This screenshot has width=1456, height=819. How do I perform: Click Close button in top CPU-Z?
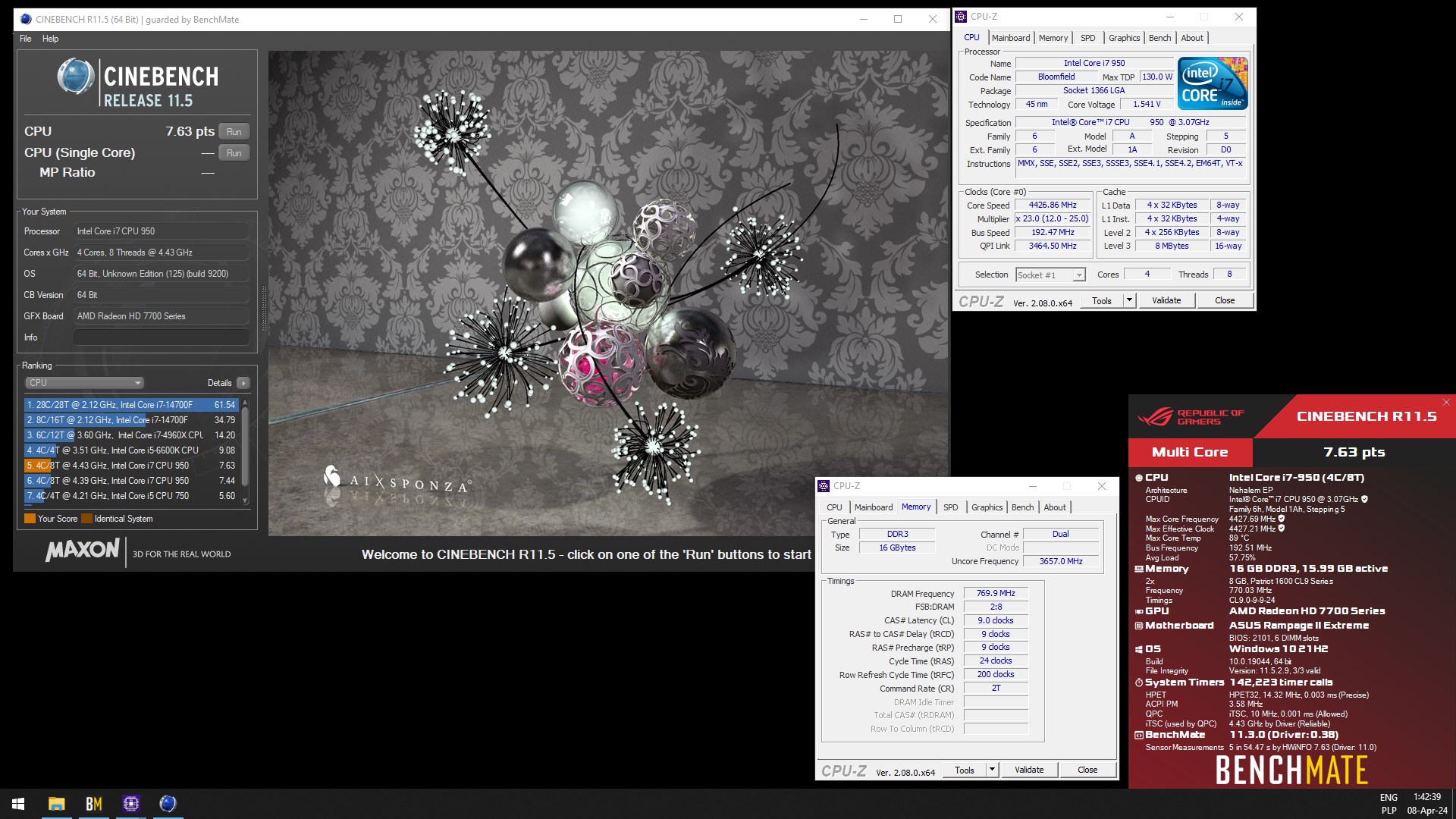coord(1225,300)
